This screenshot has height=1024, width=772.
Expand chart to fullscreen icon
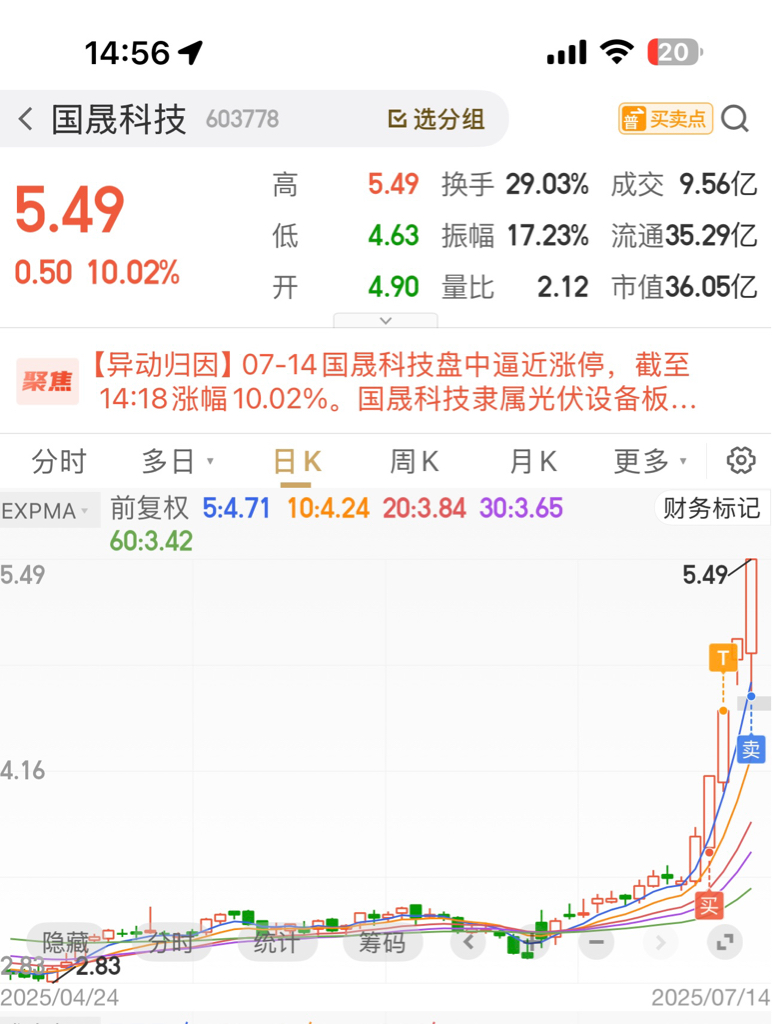coord(725,942)
